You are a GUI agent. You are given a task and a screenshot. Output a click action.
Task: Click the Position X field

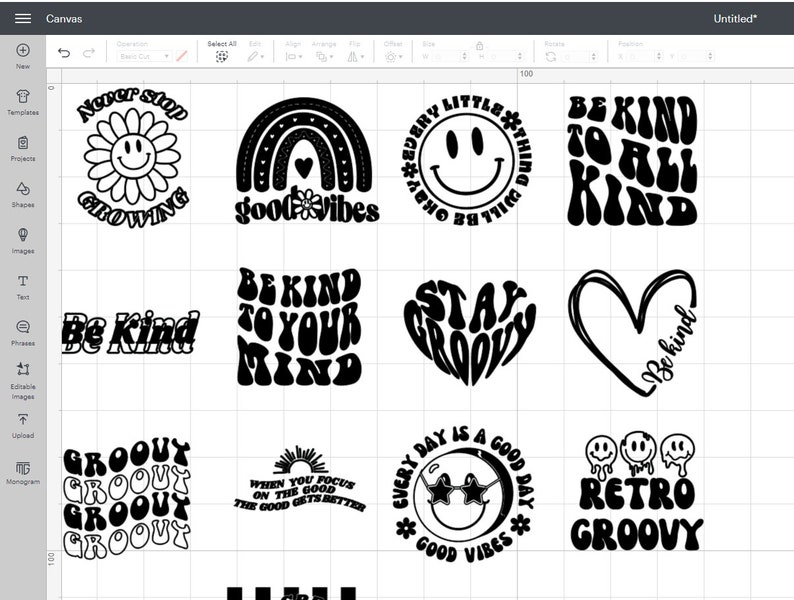pyautogui.click(x=641, y=56)
